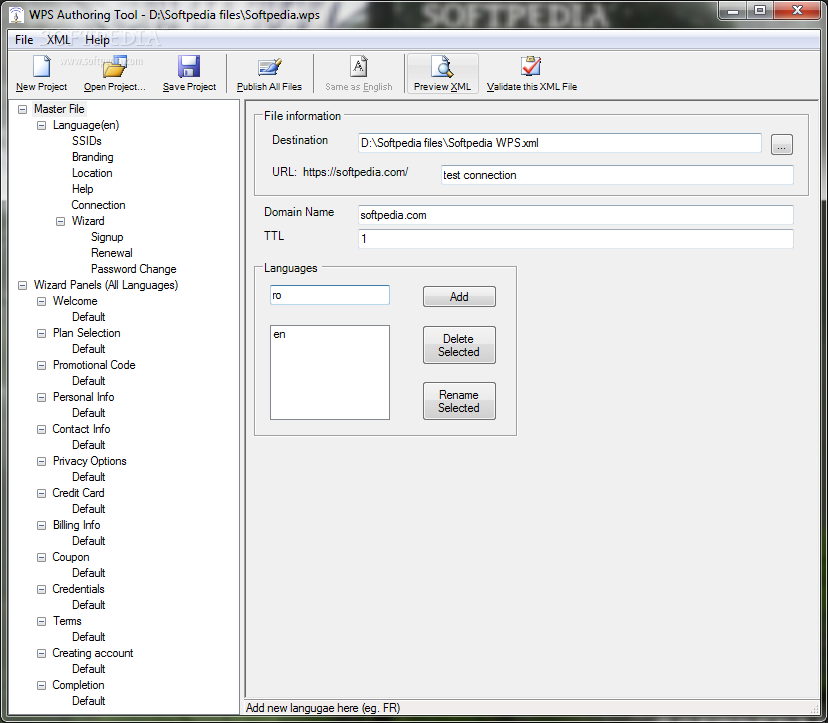
Task: Collapse the Language(en) tree node
Action: [41, 126]
